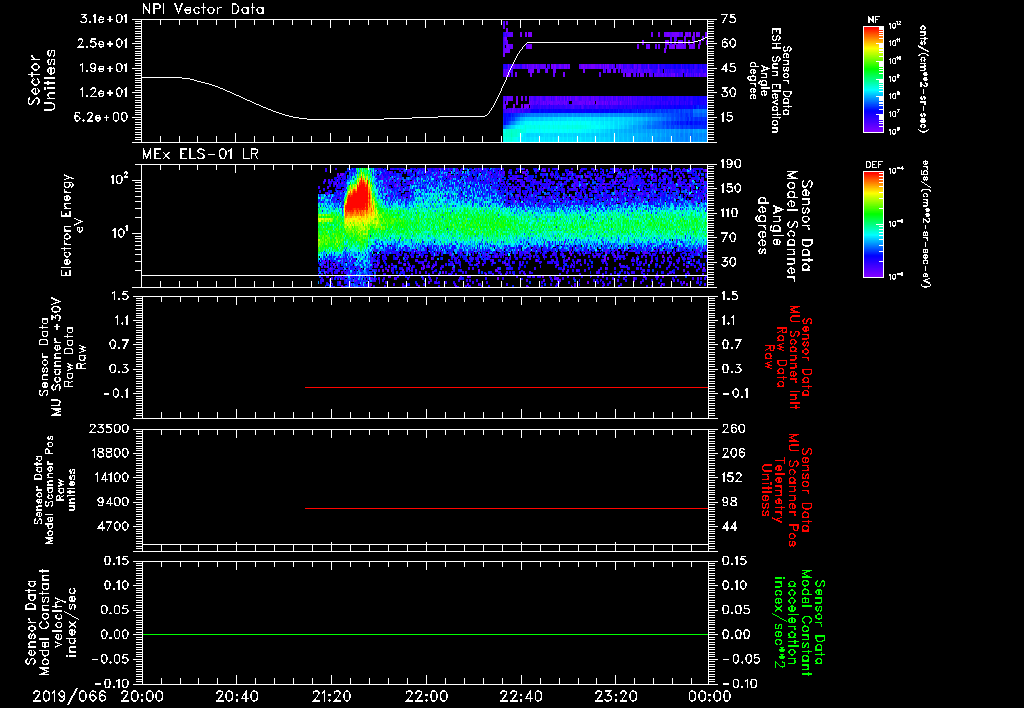Click the 22:40 time axis label
The width and height of the screenshot is (1024, 708).
[x=520, y=696]
